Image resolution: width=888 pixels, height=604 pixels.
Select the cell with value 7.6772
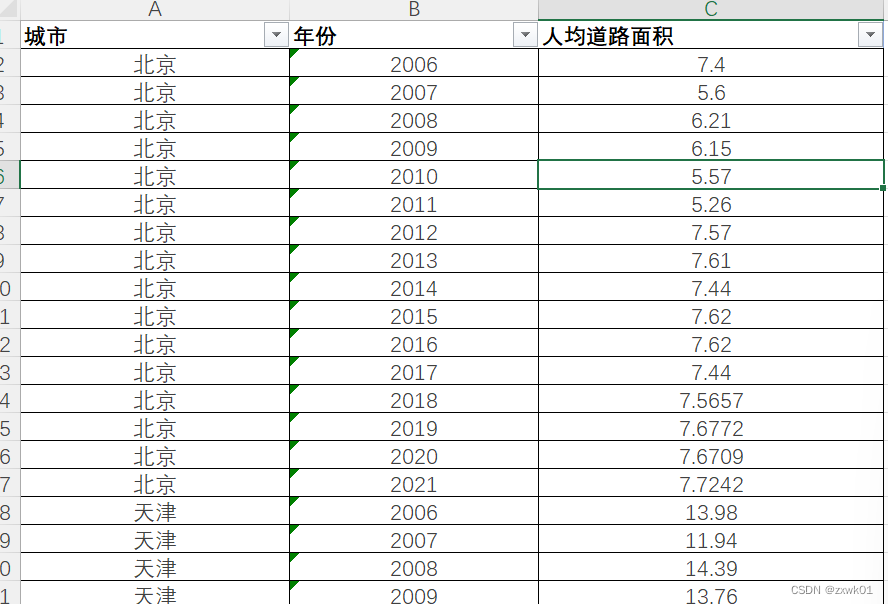pyautogui.click(x=711, y=427)
